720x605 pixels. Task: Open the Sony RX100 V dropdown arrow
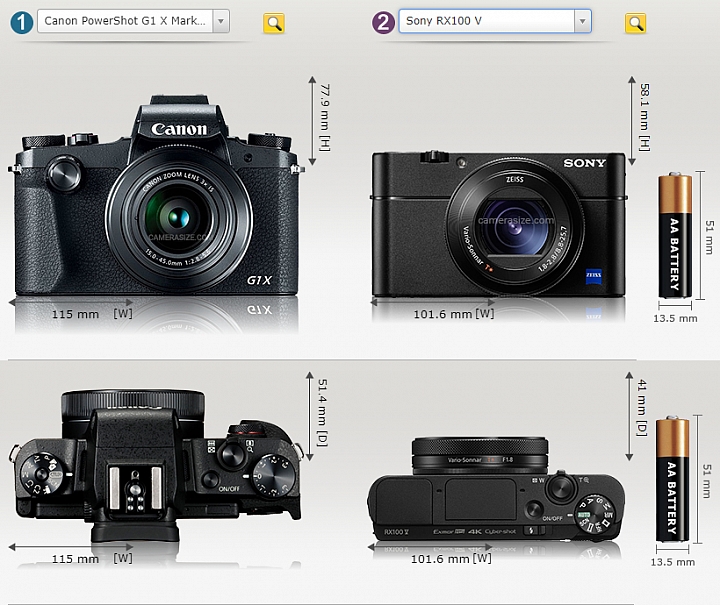(582, 21)
